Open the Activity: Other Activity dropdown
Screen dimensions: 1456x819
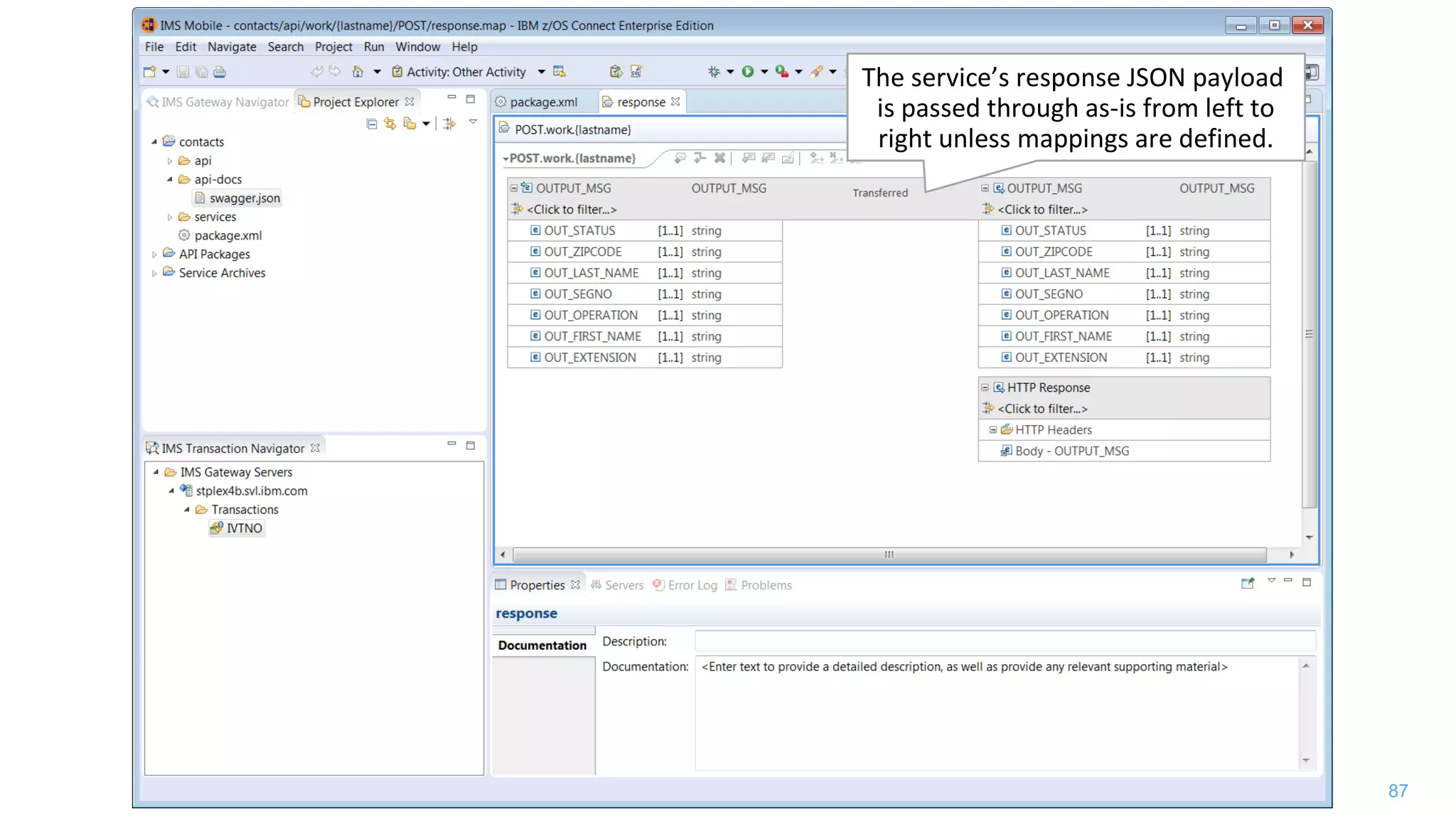541,72
